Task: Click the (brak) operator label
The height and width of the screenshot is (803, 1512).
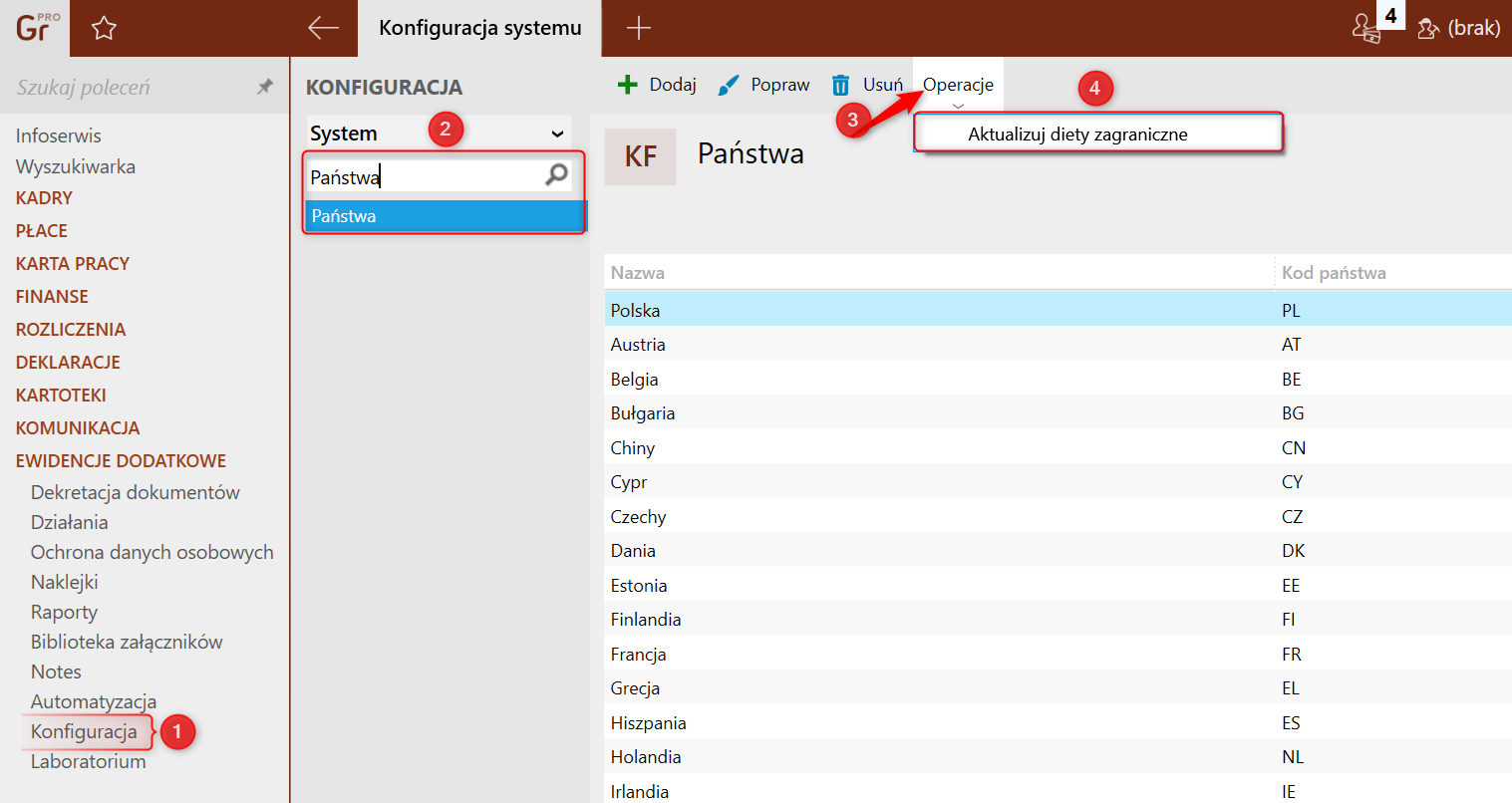Action: (x=1474, y=28)
